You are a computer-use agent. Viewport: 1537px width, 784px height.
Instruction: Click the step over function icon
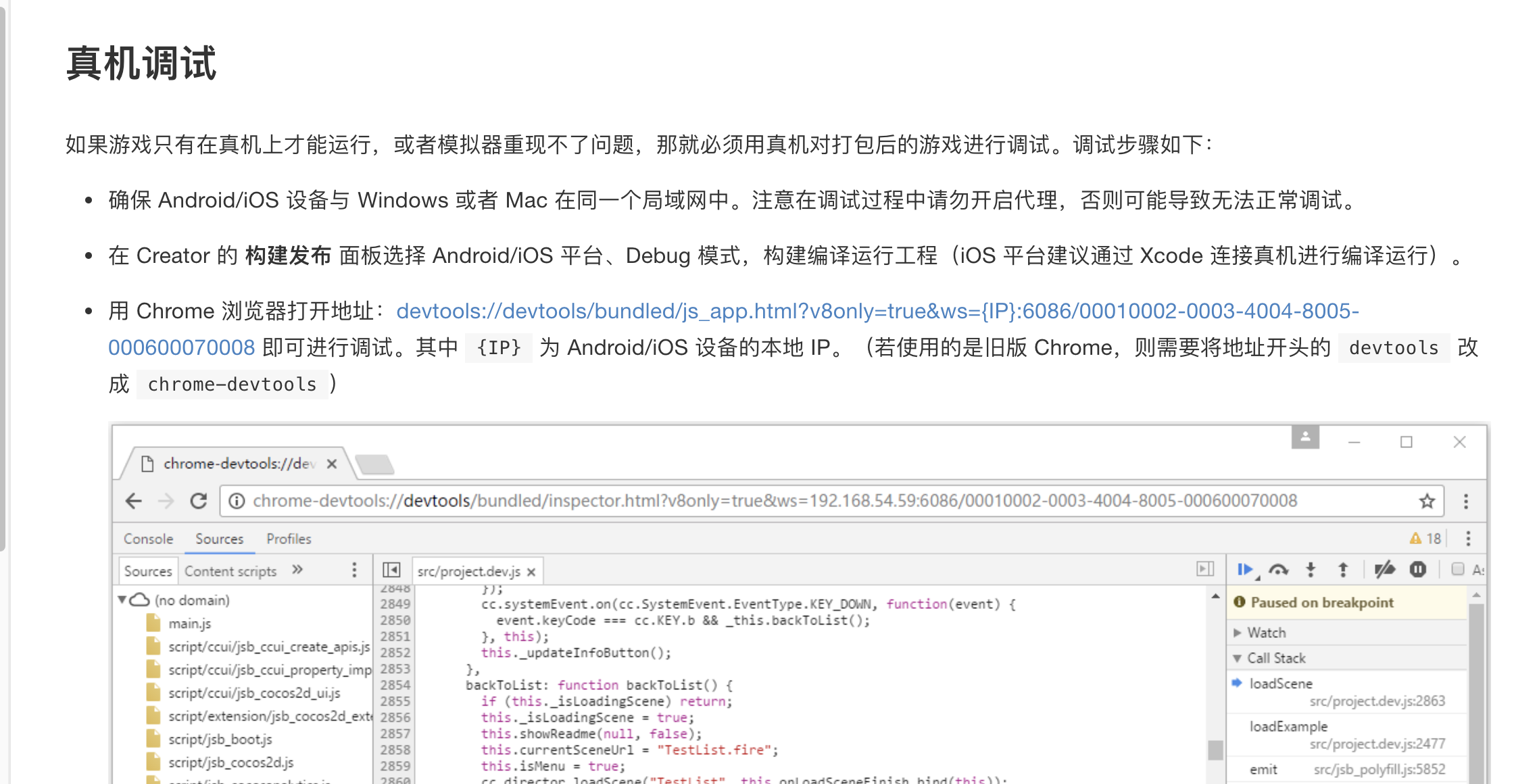[1277, 570]
